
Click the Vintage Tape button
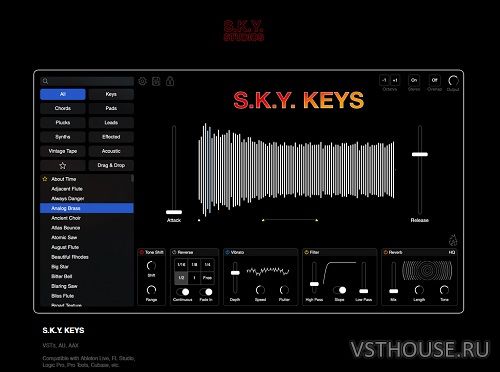tap(63, 151)
